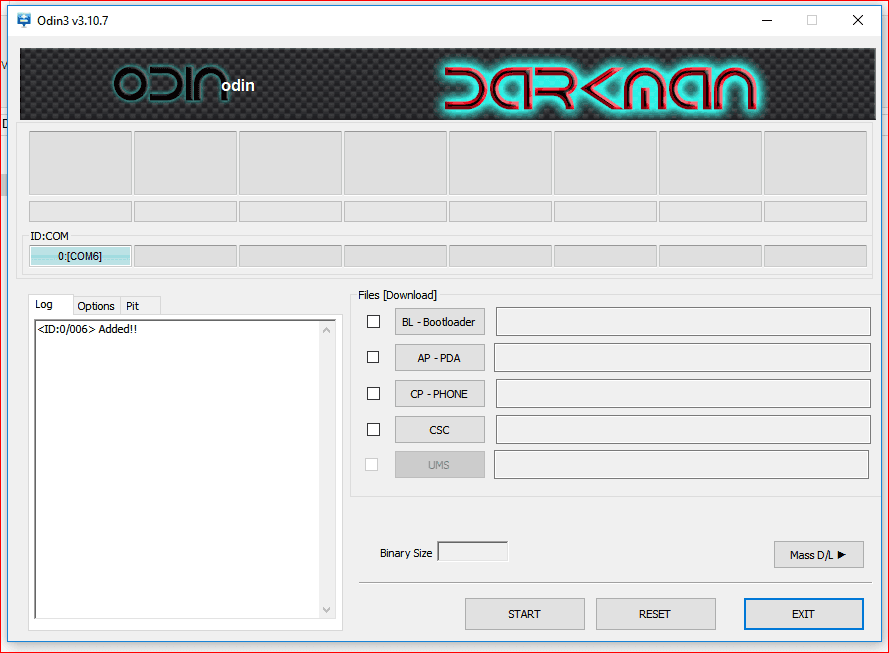Click the CP - PHONE file path field
Viewport: 889px width, 653px height.
(683, 393)
